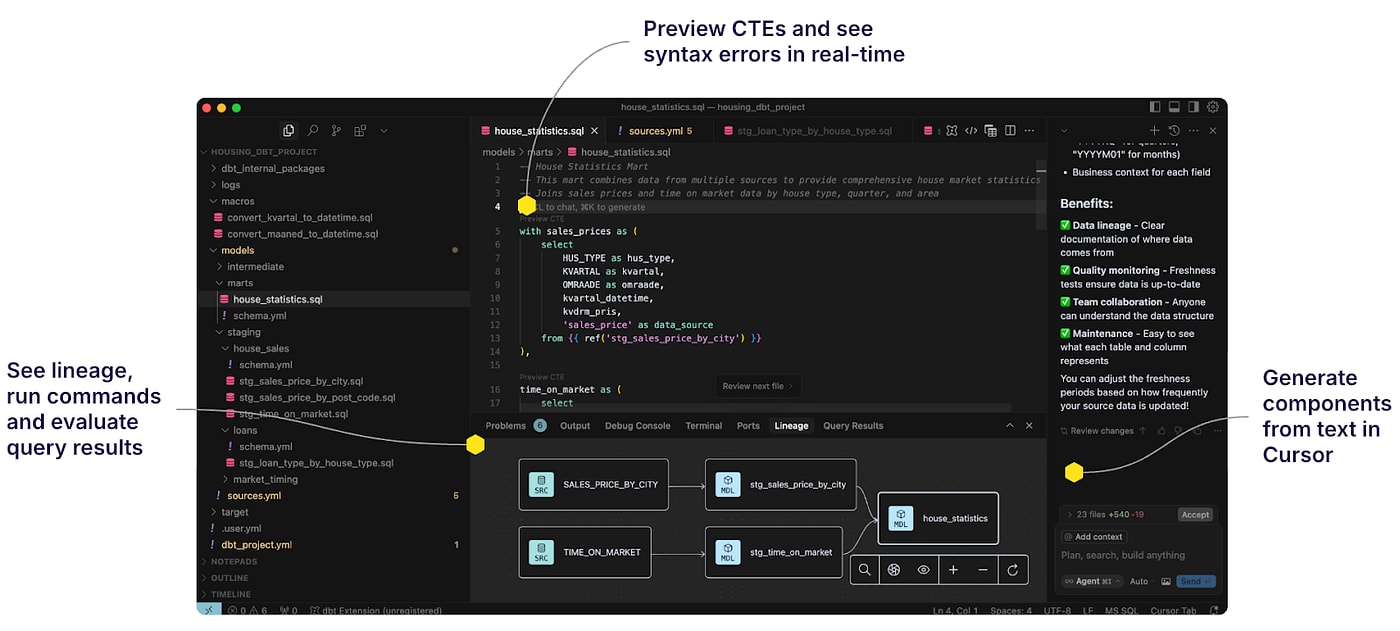Screen dimensions: 1400x631
Task: Expand the market_timing folder
Action: (265, 479)
